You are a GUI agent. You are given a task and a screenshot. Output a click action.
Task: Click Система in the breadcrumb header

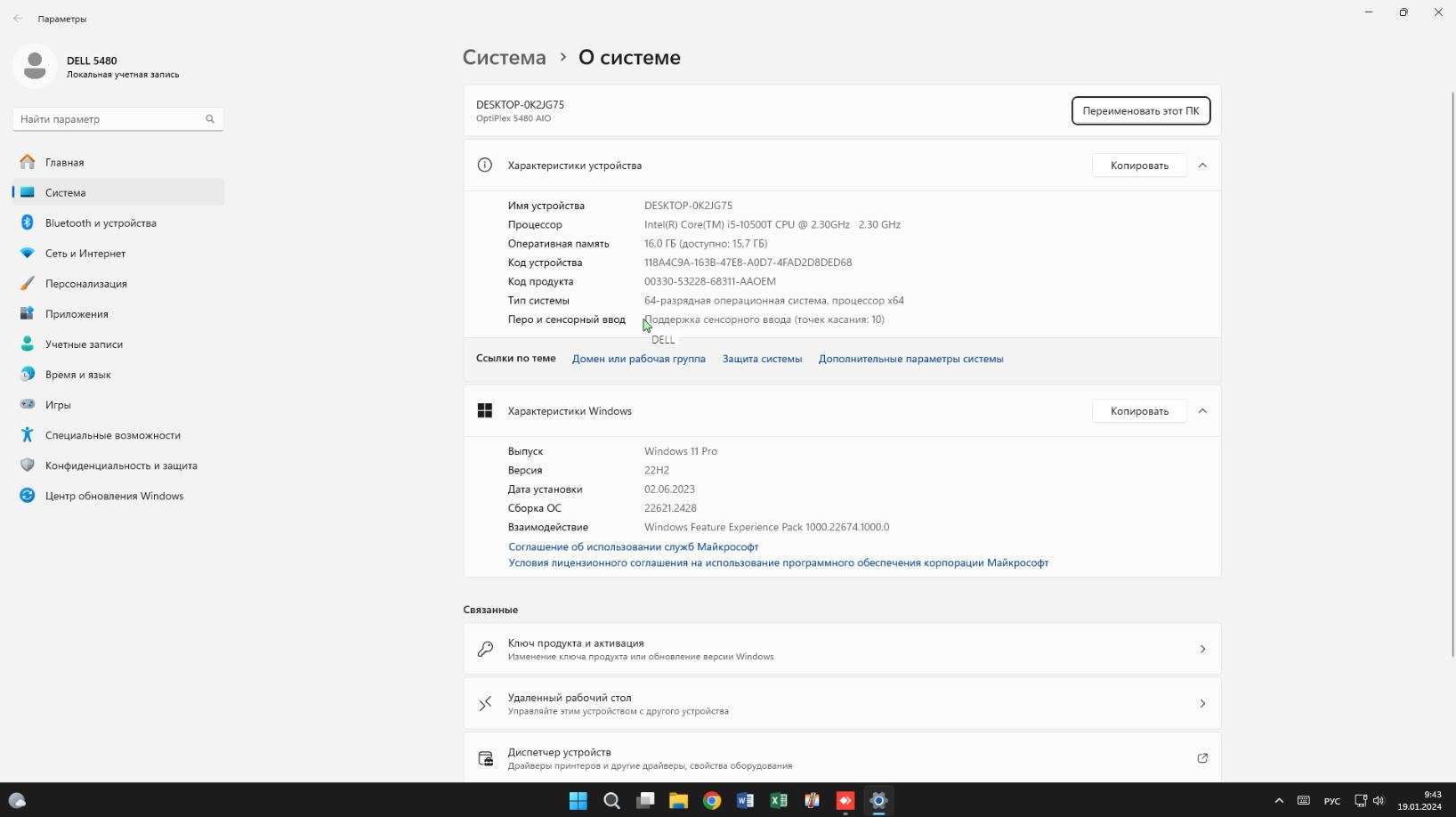point(504,57)
